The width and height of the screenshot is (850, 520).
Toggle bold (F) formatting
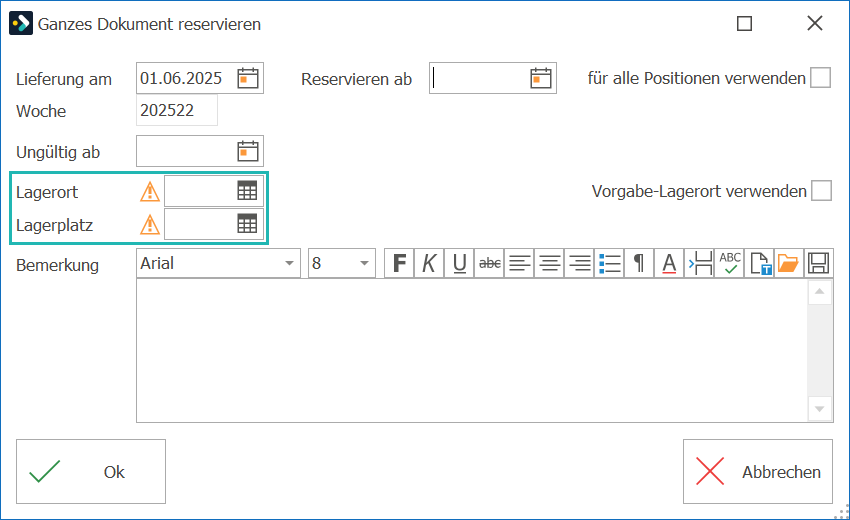[399, 264]
